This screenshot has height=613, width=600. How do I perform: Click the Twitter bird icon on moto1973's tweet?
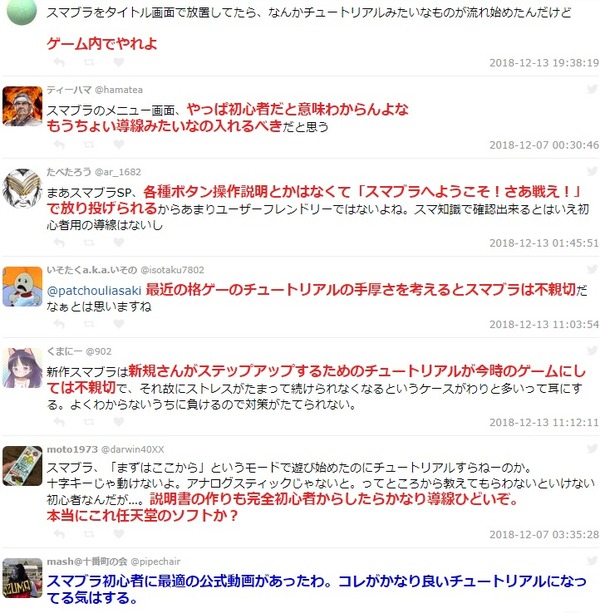tap(592, 448)
